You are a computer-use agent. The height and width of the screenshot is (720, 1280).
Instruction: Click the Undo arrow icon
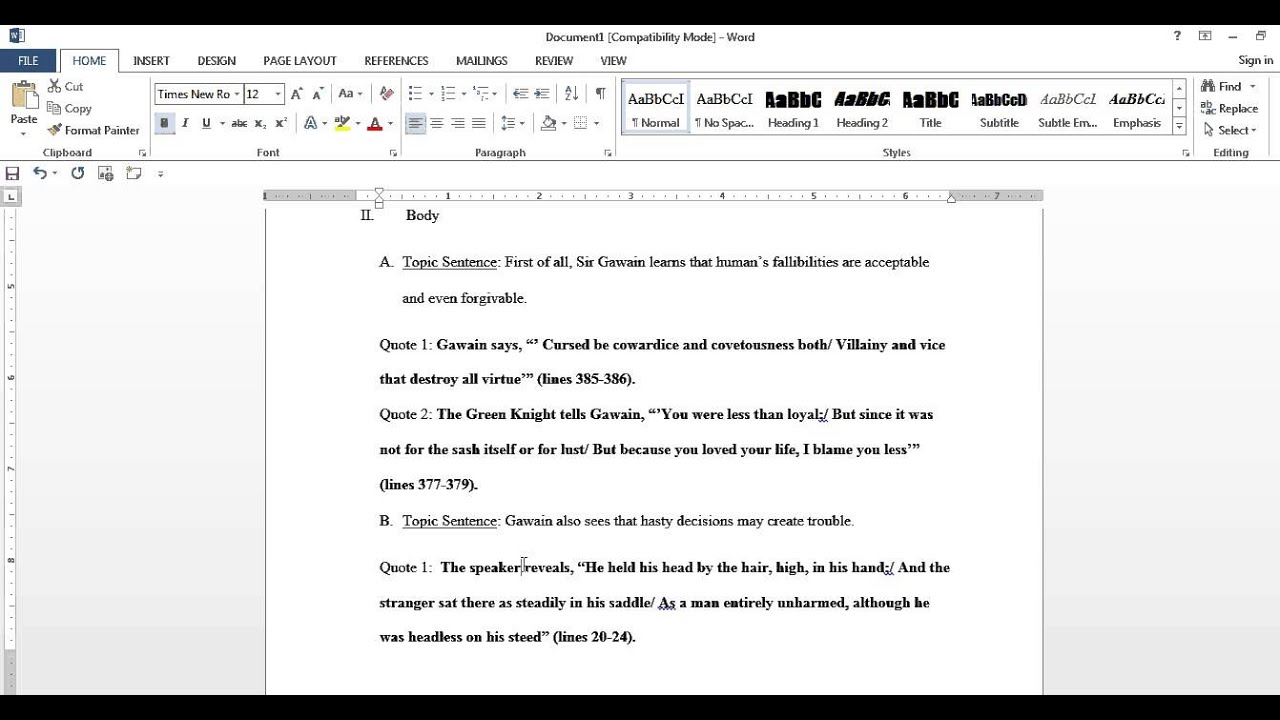39,173
